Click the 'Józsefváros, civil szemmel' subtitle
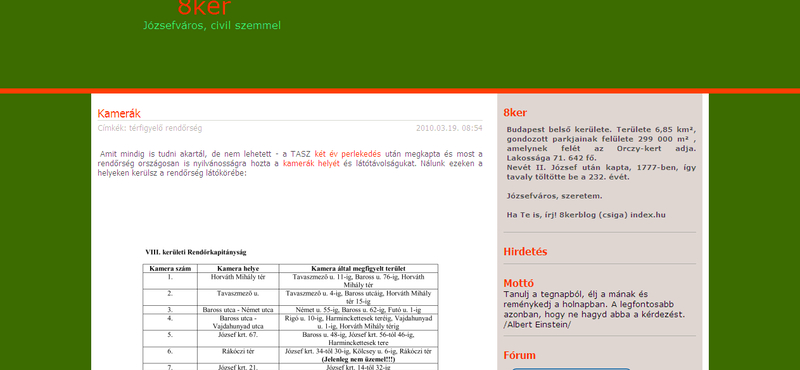 [212, 26]
